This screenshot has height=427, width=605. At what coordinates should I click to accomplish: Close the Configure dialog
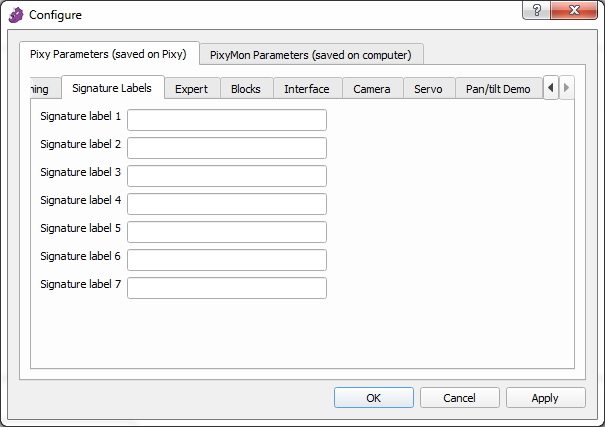(574, 9)
